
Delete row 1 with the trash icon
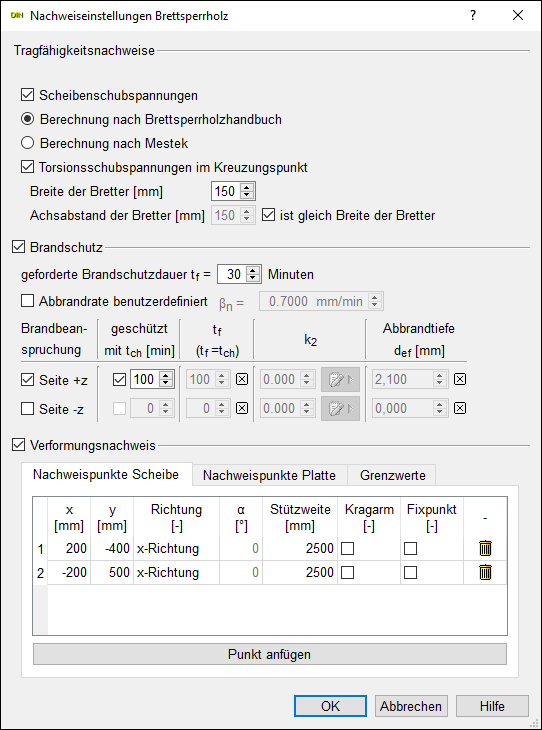[x=485, y=548]
